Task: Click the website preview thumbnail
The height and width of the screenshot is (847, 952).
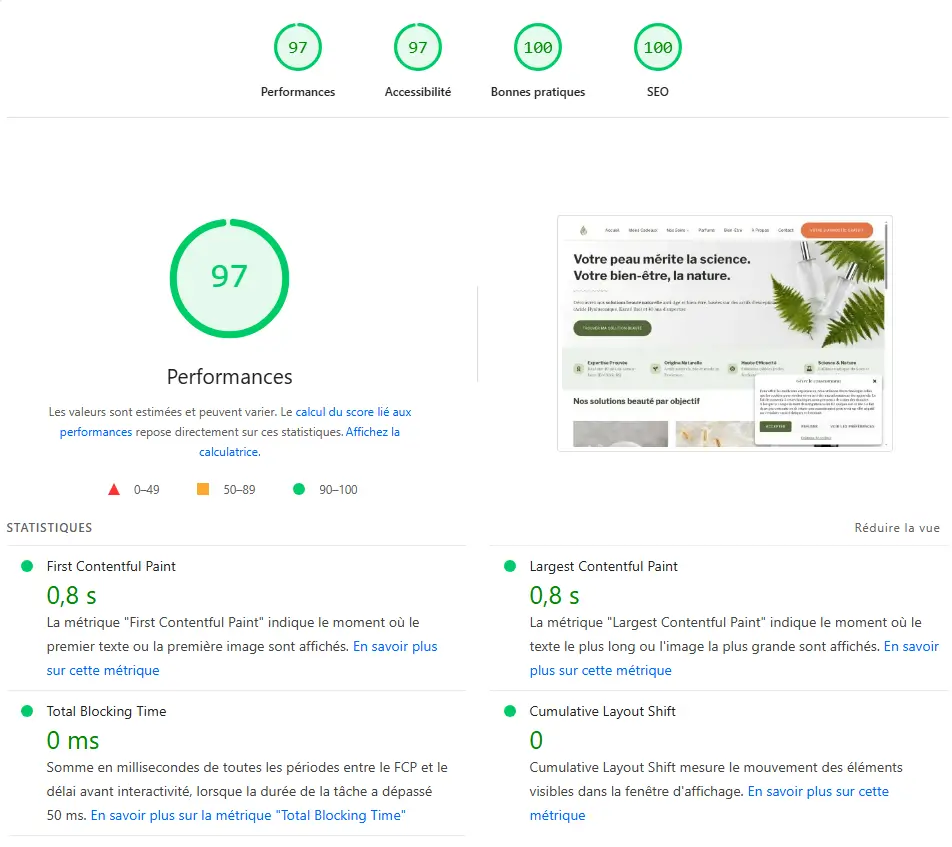Action: (x=724, y=333)
